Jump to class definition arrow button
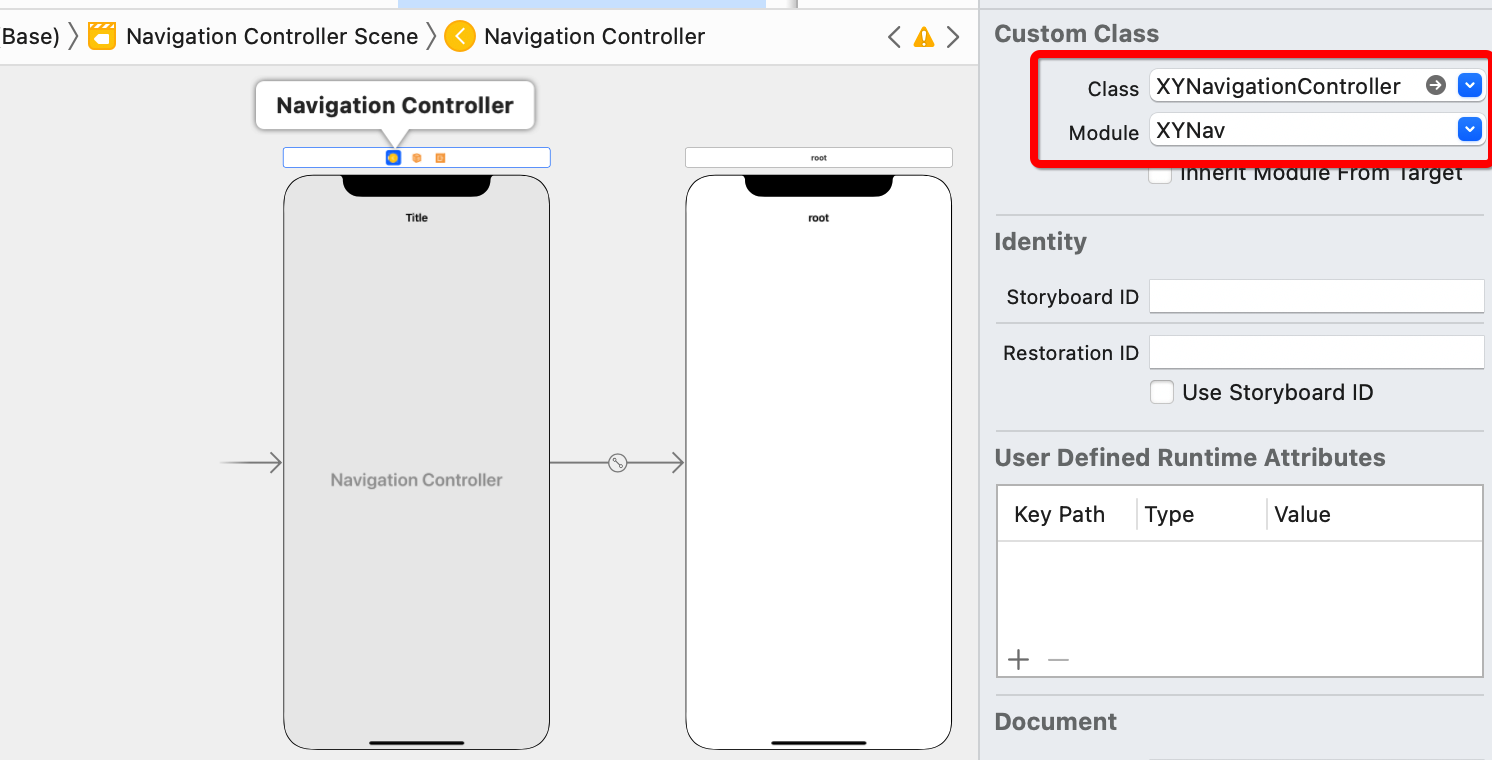 click(1436, 86)
